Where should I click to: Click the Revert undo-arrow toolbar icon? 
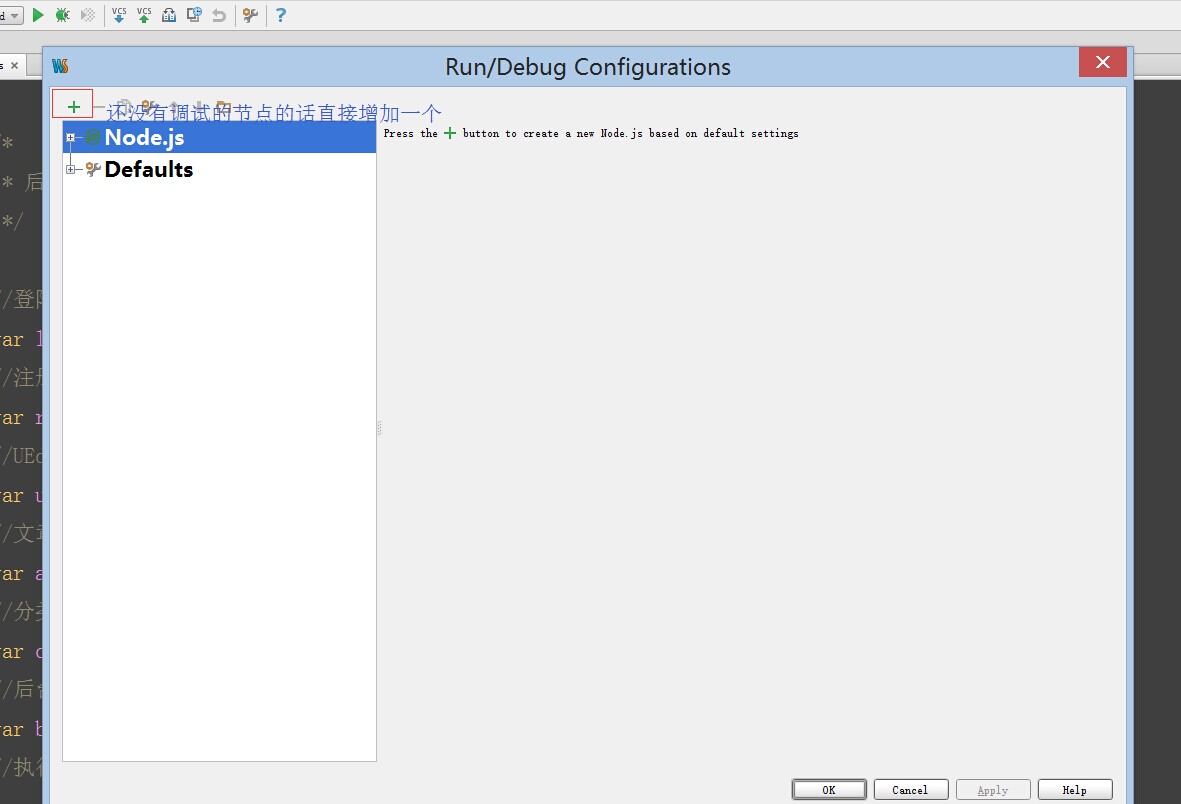(x=218, y=15)
